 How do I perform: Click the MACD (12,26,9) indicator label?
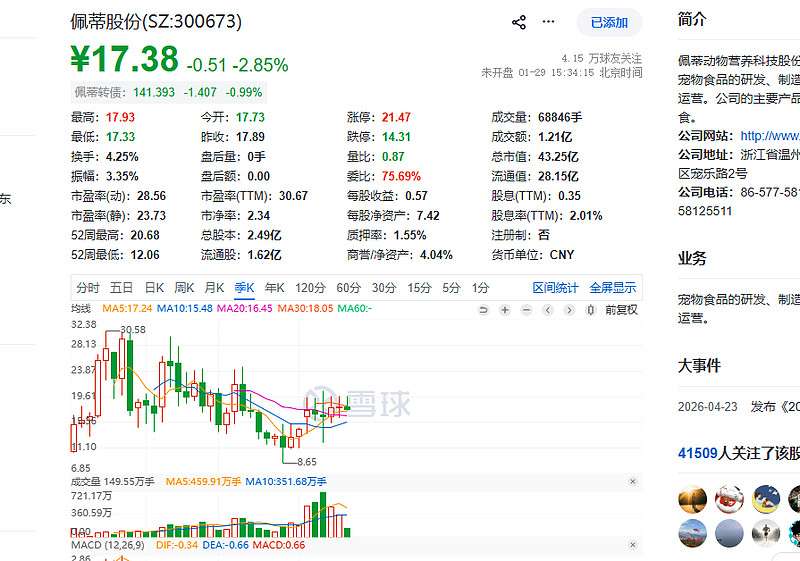point(108,545)
